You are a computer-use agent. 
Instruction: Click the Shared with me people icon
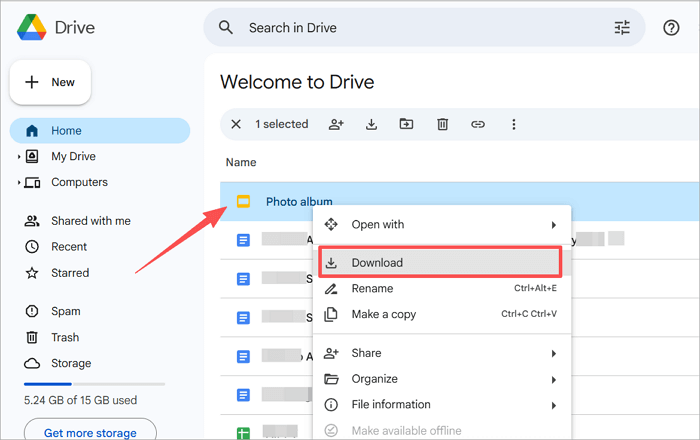tap(32, 221)
